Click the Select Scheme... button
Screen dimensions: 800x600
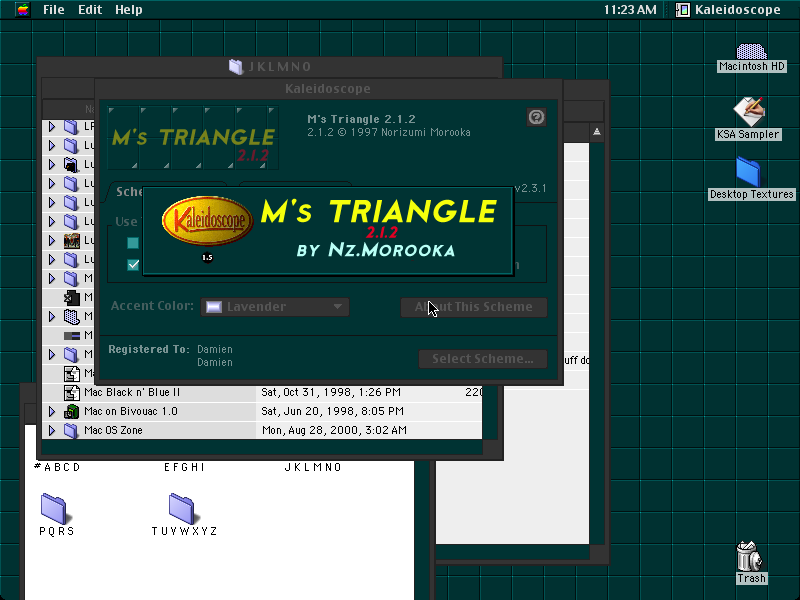coord(483,359)
